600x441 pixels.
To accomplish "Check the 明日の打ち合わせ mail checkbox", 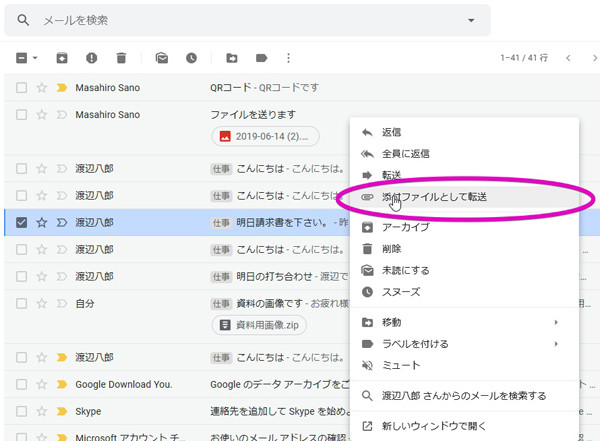I will pos(22,276).
